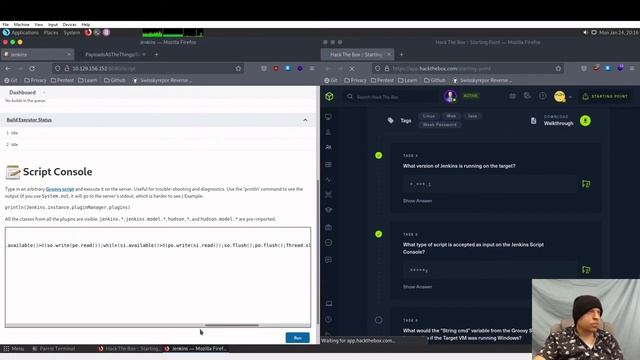Click the Pentest bookmark folder in Jenkins window

(62, 80)
